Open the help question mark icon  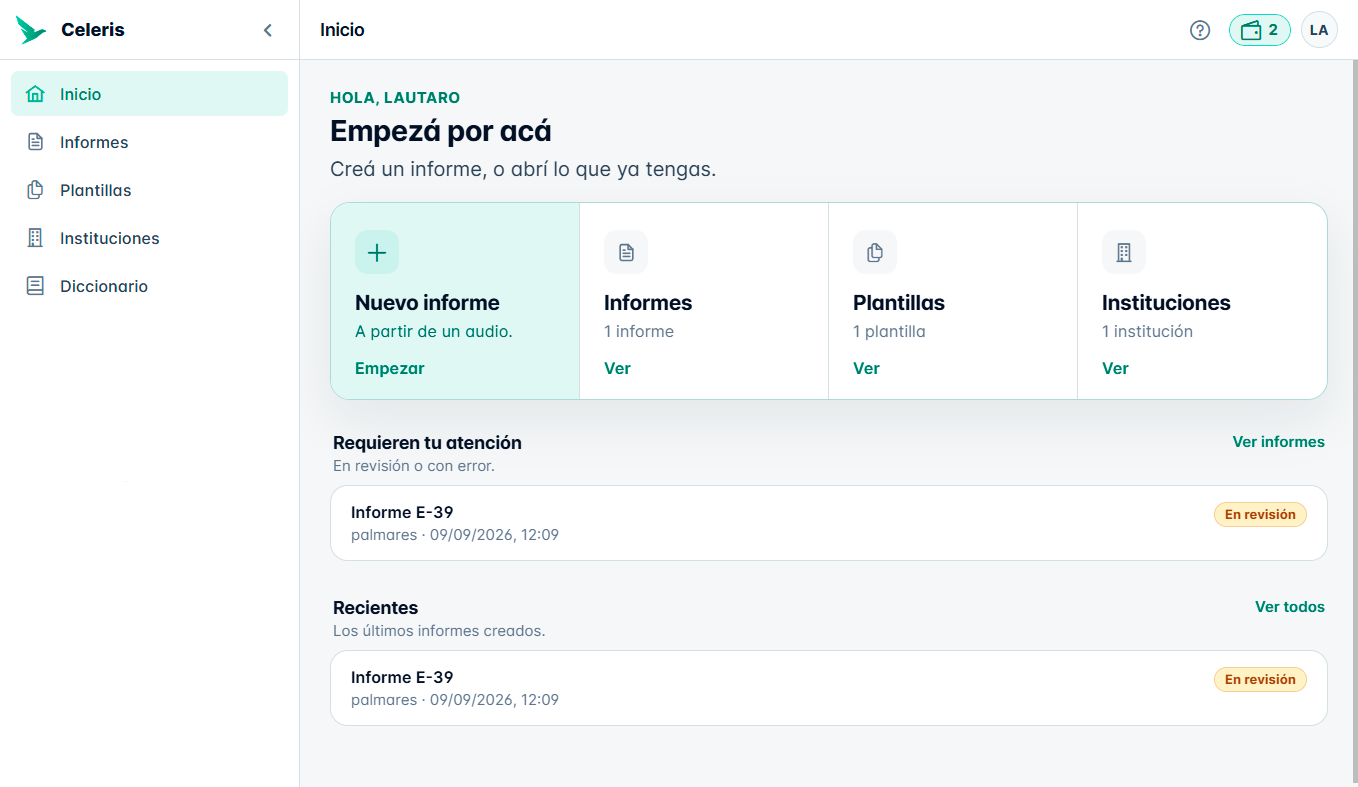coord(1200,30)
